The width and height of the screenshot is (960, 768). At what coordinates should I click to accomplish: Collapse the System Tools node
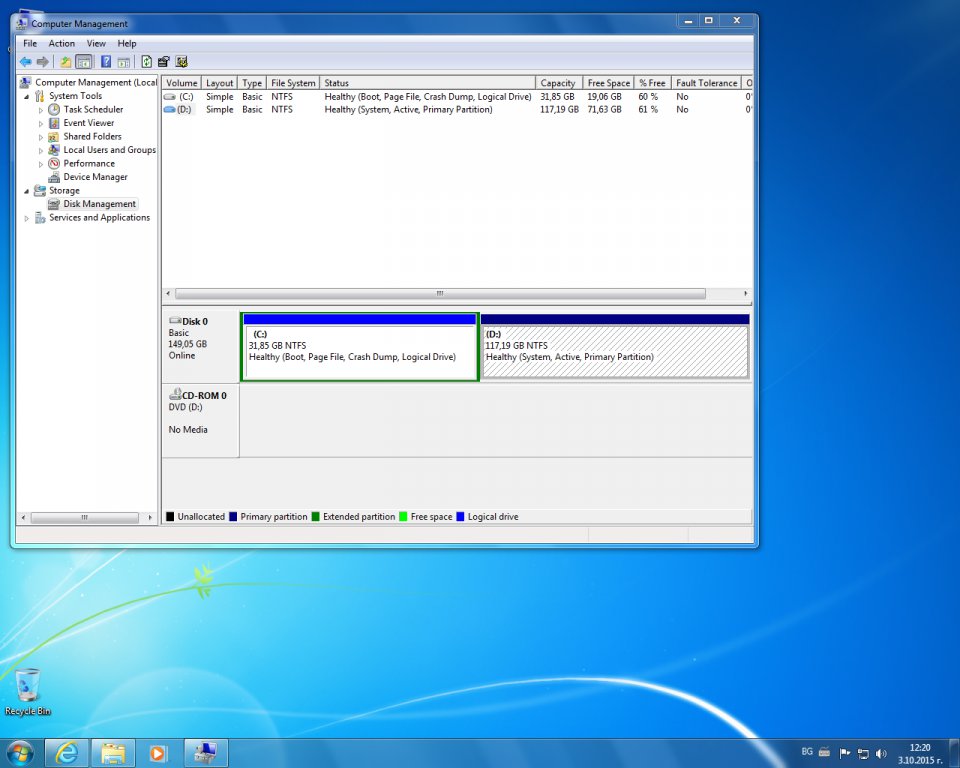[26, 96]
